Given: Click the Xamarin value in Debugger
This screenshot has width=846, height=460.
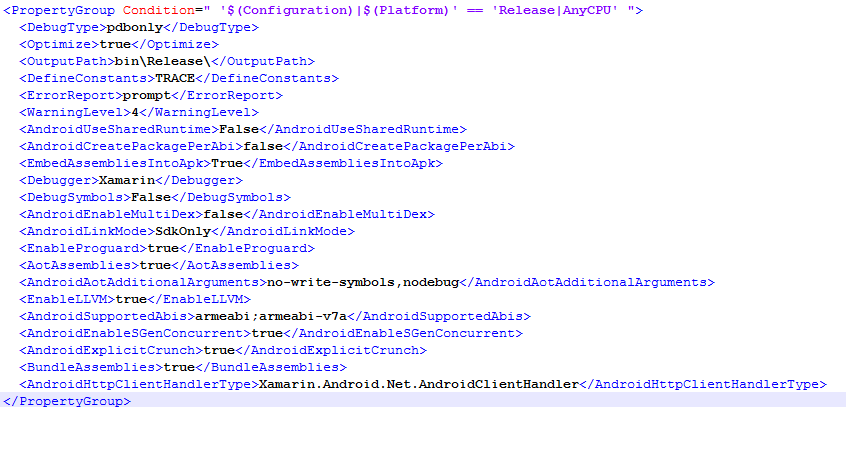Looking at the screenshot, I should (x=127, y=180).
